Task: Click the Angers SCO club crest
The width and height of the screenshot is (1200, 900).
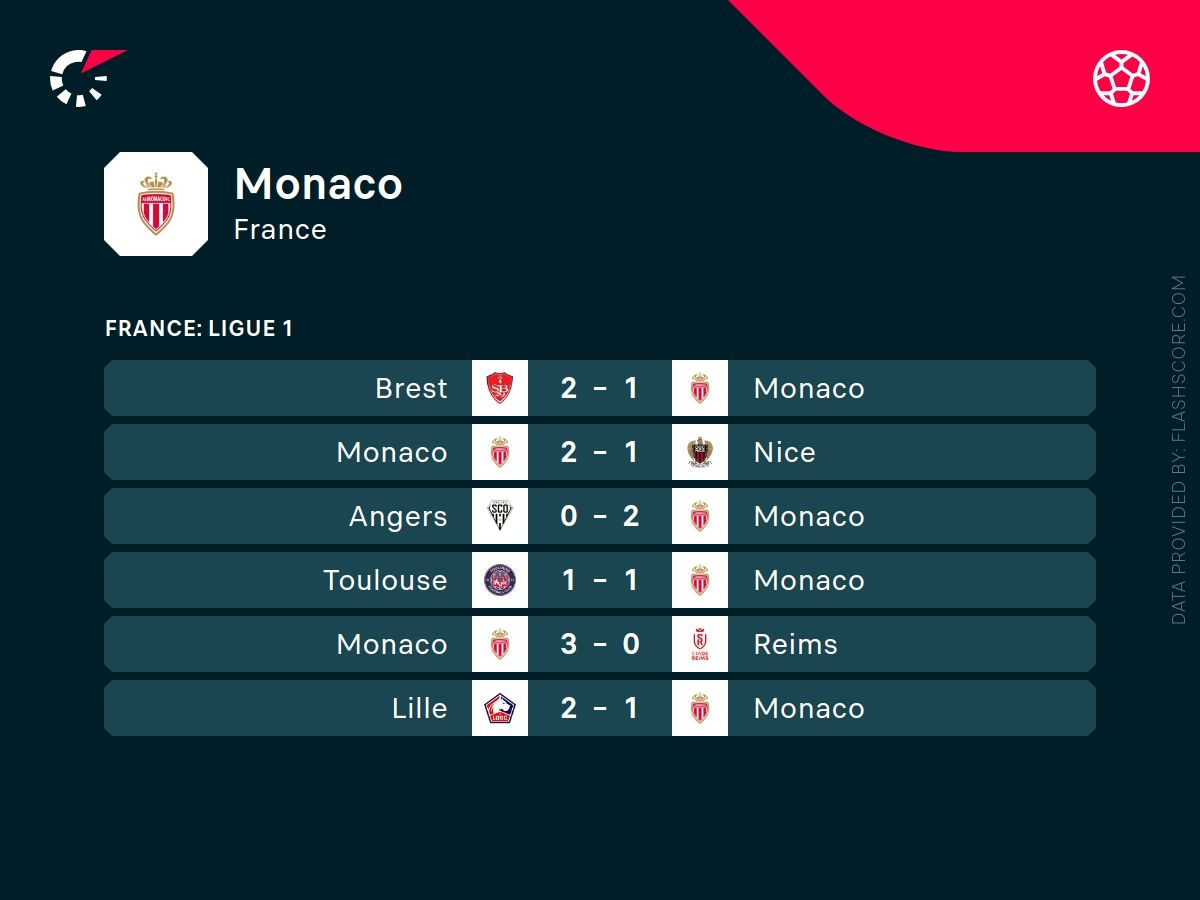Action: click(x=500, y=516)
